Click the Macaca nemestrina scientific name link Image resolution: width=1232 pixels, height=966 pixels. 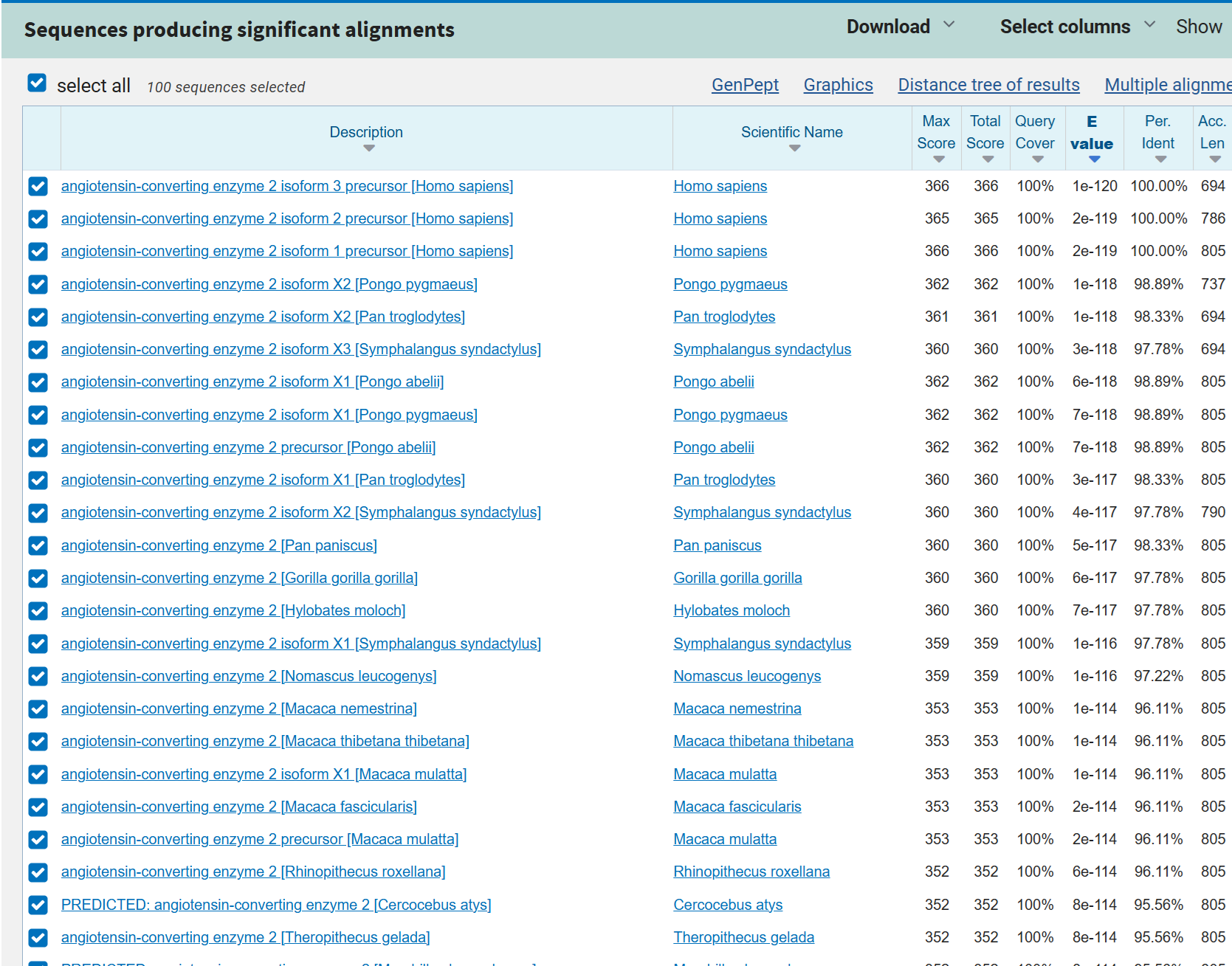[x=737, y=708]
